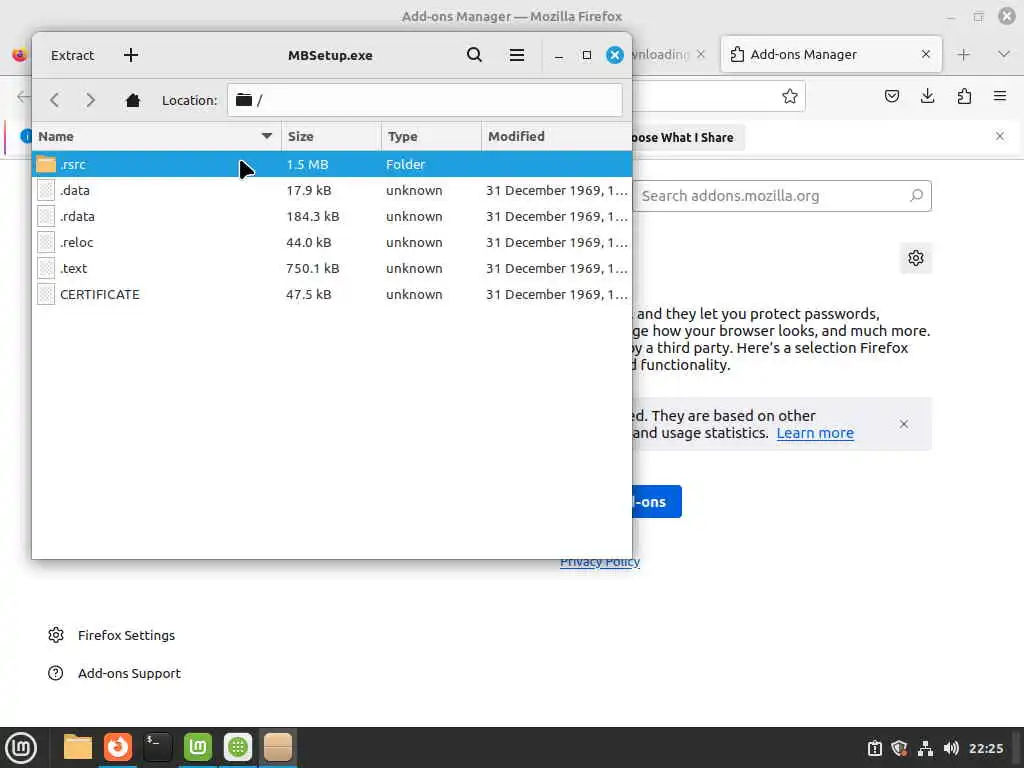The width and height of the screenshot is (1024, 768).
Task: Close the downloading tab in Firefox
Action: [701, 54]
